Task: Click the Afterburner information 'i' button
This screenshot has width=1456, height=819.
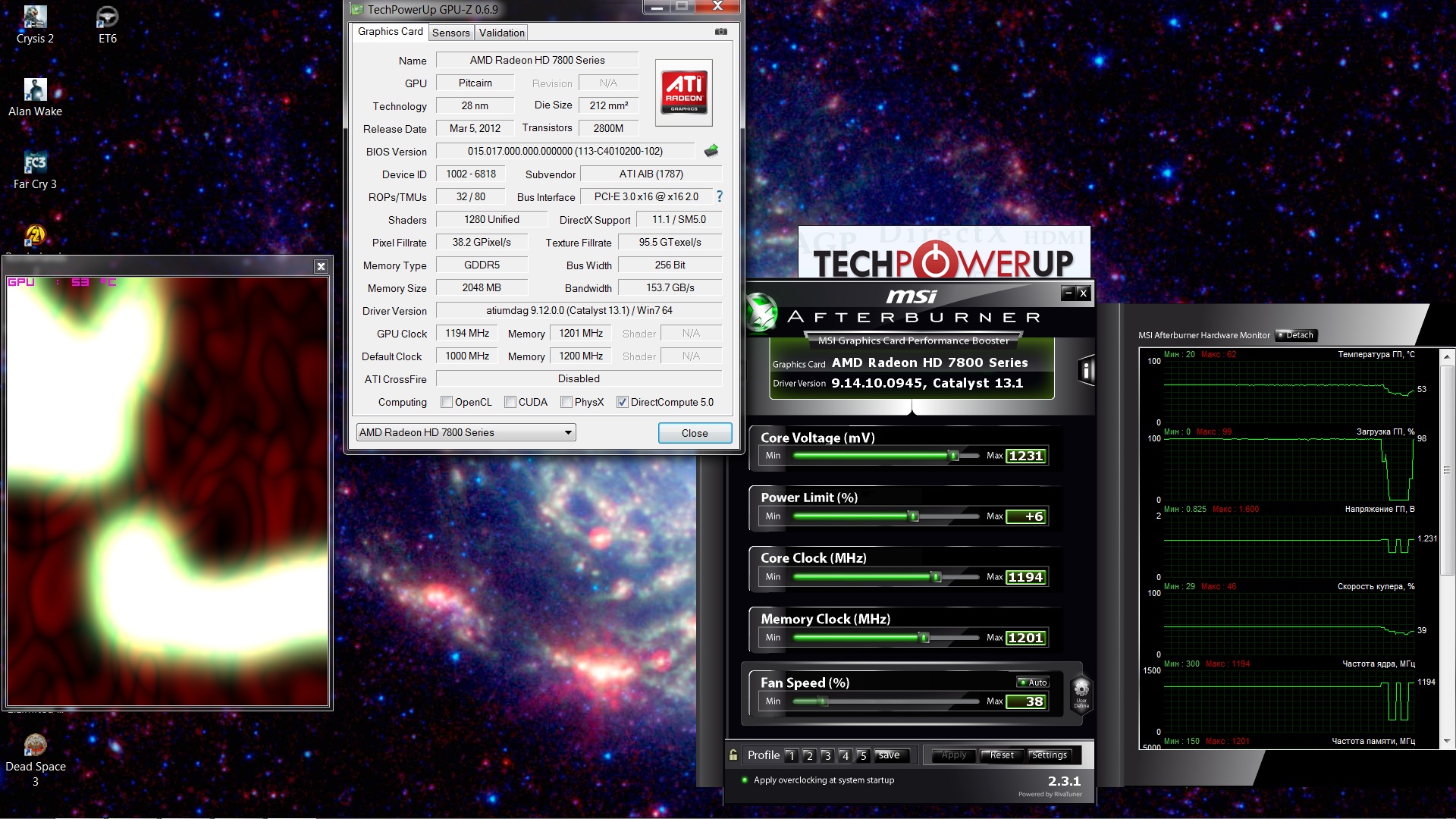Action: point(1086,370)
